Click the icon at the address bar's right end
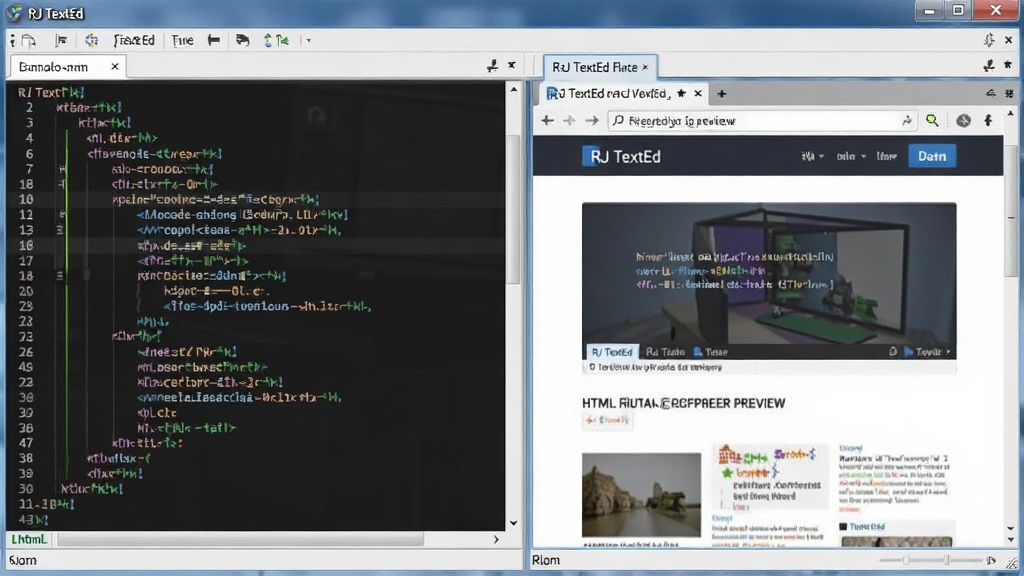 pyautogui.click(x=907, y=121)
